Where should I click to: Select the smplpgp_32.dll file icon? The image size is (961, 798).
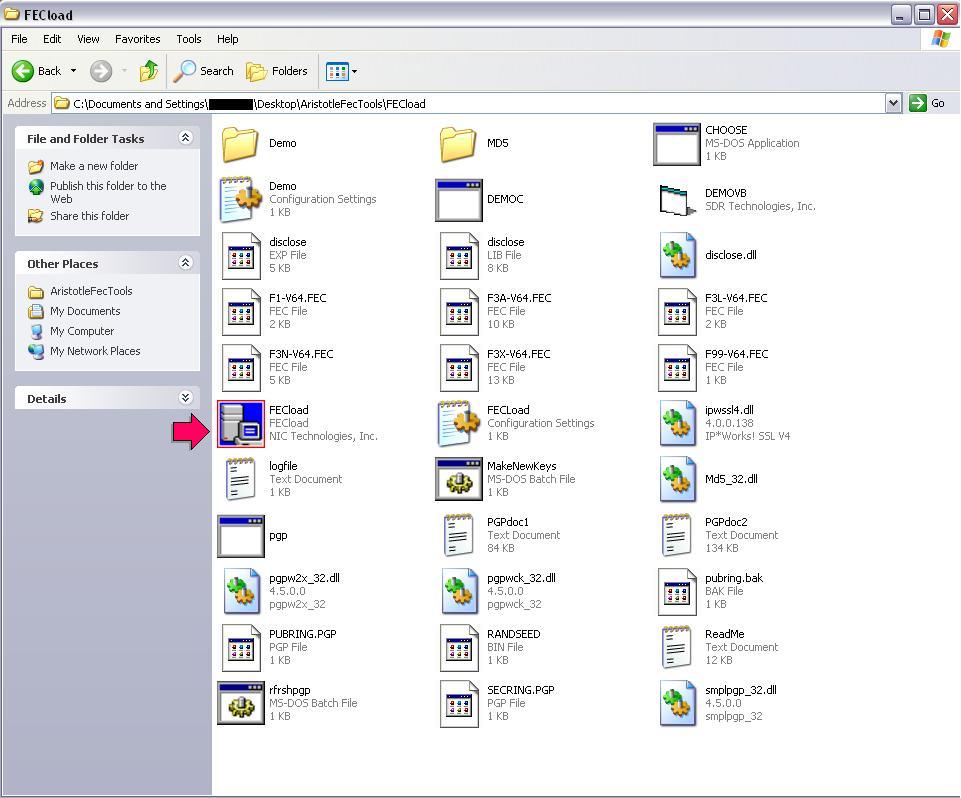677,704
